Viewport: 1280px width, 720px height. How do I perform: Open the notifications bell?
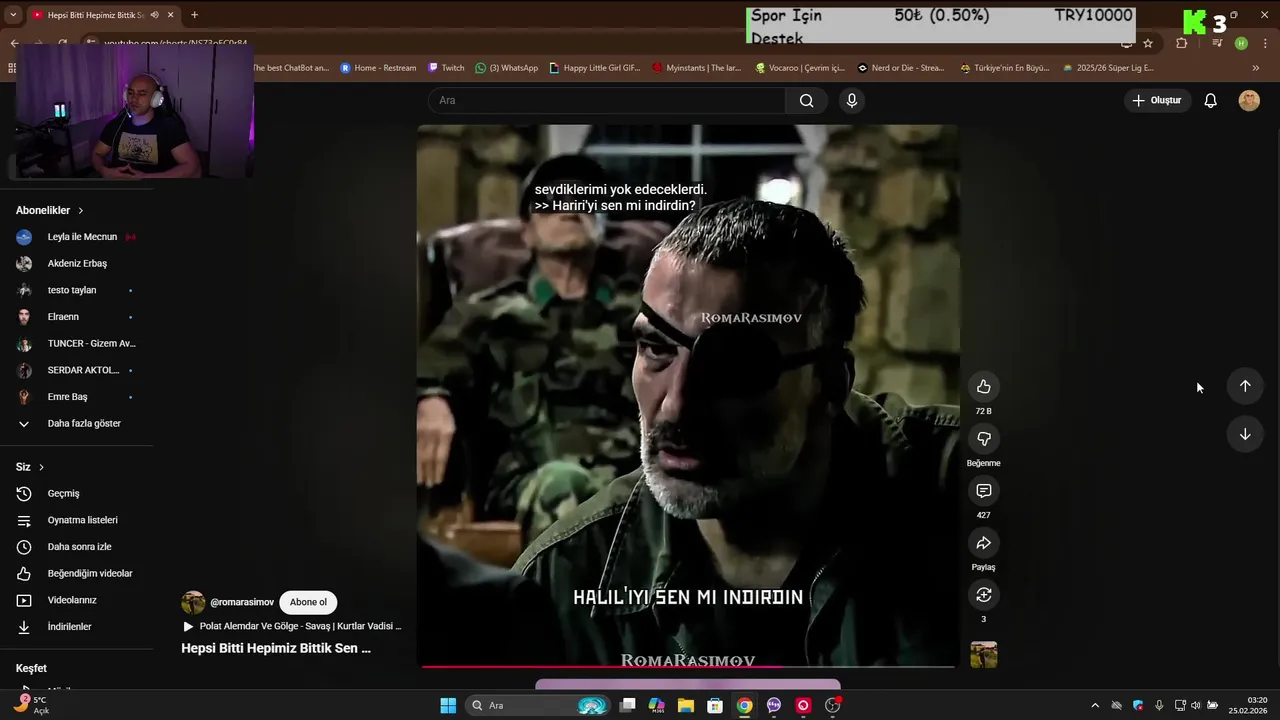(1210, 100)
